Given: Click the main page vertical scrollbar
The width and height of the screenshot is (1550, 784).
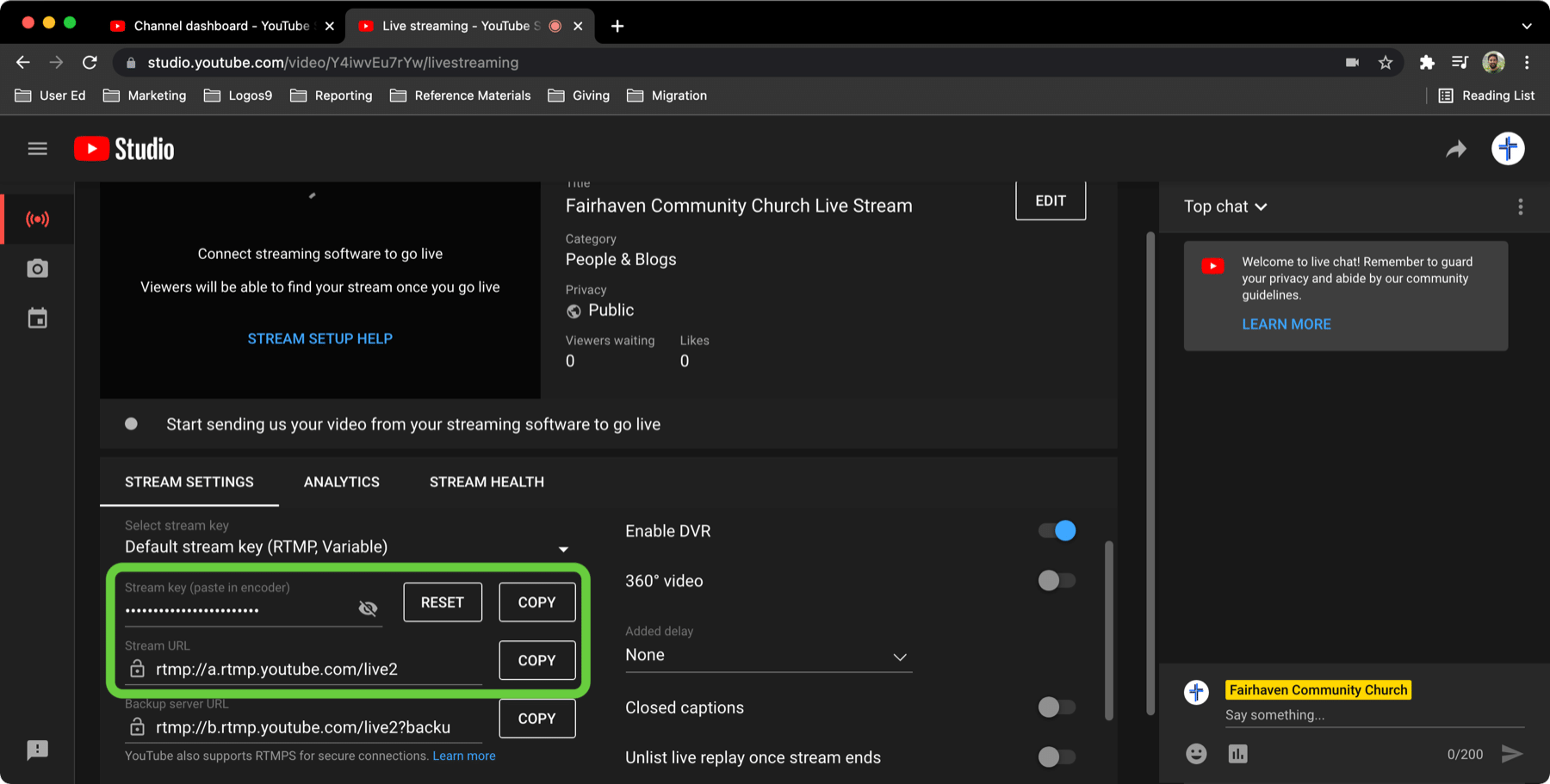Looking at the screenshot, I should (1150, 473).
